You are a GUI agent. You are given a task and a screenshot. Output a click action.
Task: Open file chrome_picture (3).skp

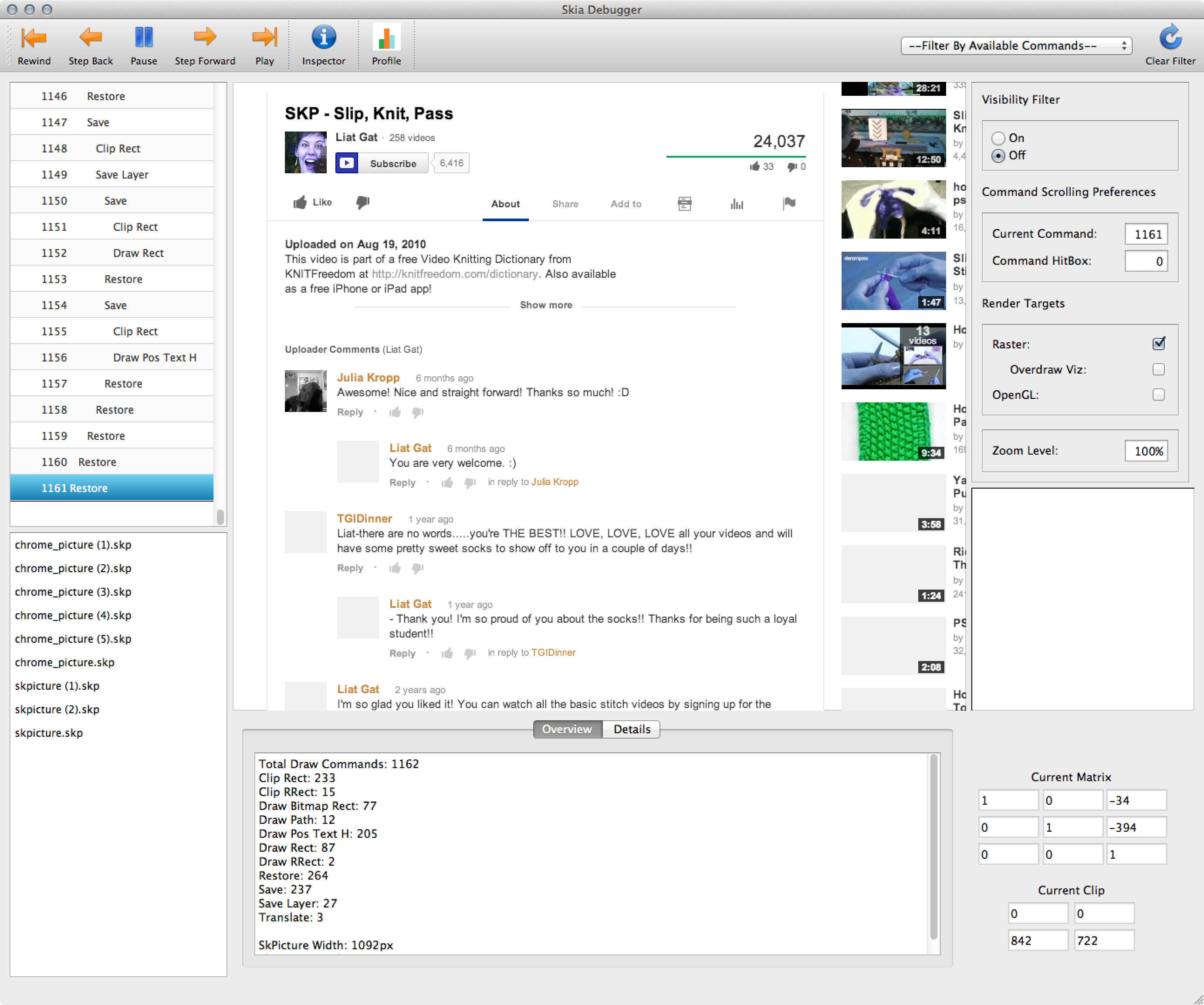[x=73, y=592]
